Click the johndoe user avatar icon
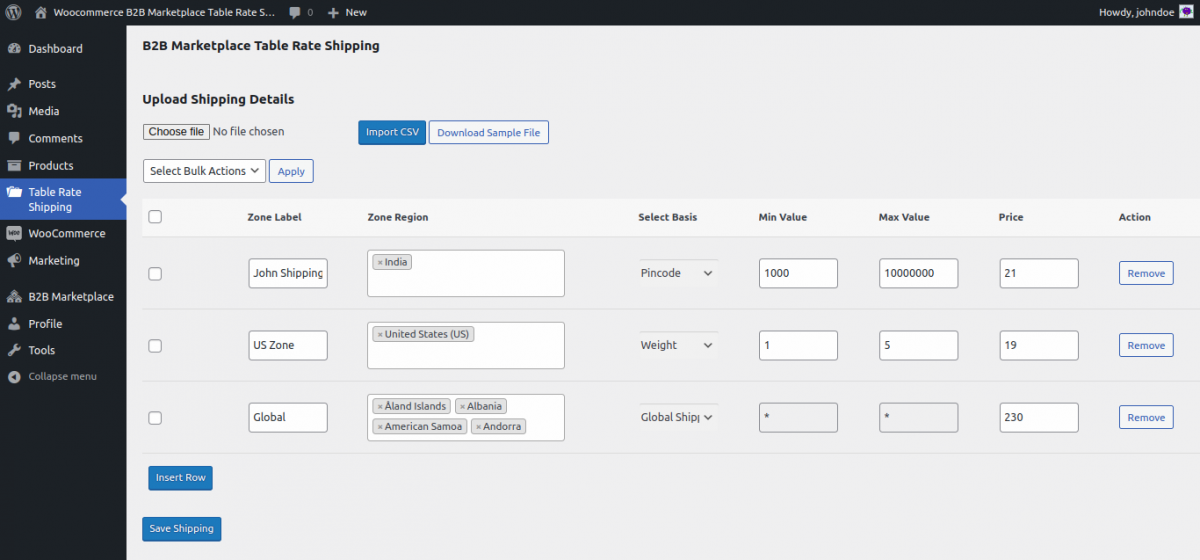The width and height of the screenshot is (1200, 560). [1186, 12]
